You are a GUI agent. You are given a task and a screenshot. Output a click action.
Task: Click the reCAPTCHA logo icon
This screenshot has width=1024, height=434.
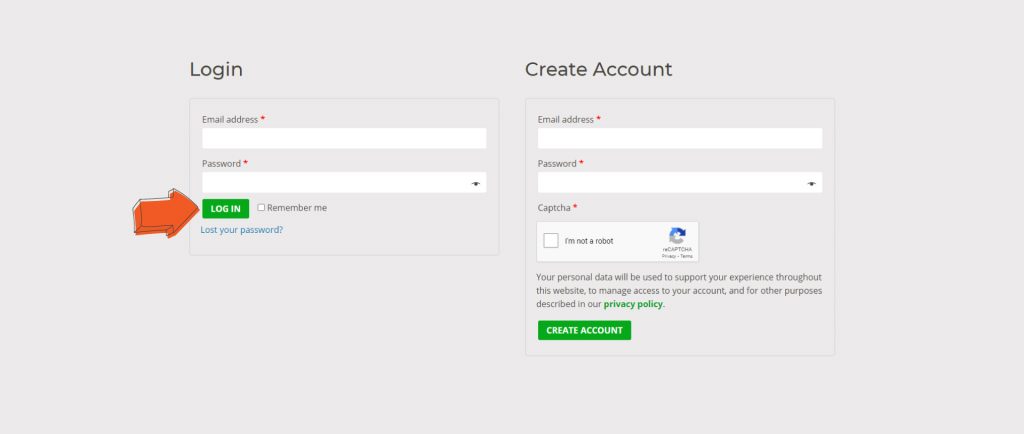[677, 236]
